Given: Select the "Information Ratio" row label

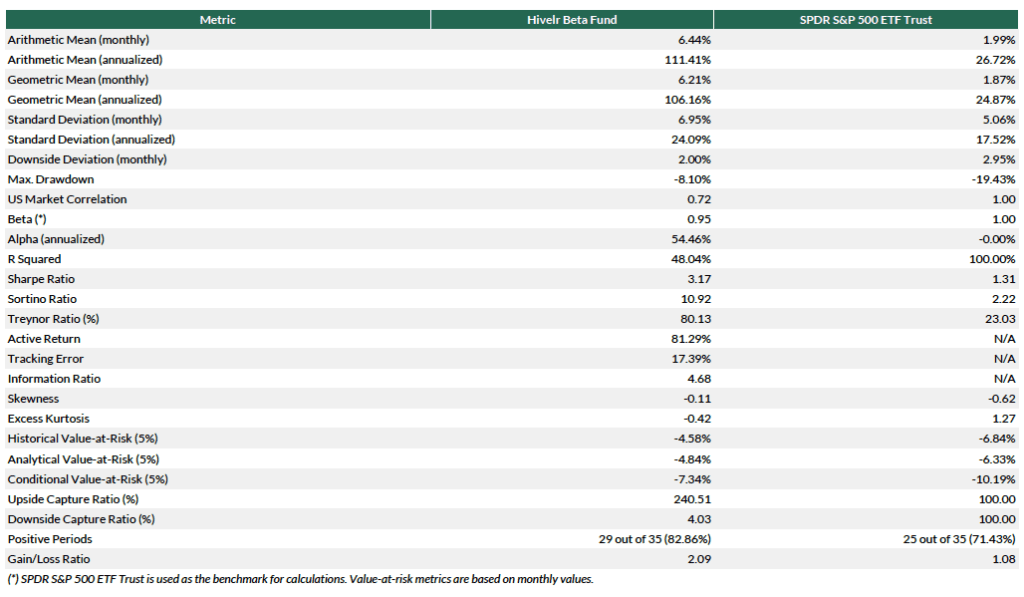Looking at the screenshot, I should pos(54,379).
